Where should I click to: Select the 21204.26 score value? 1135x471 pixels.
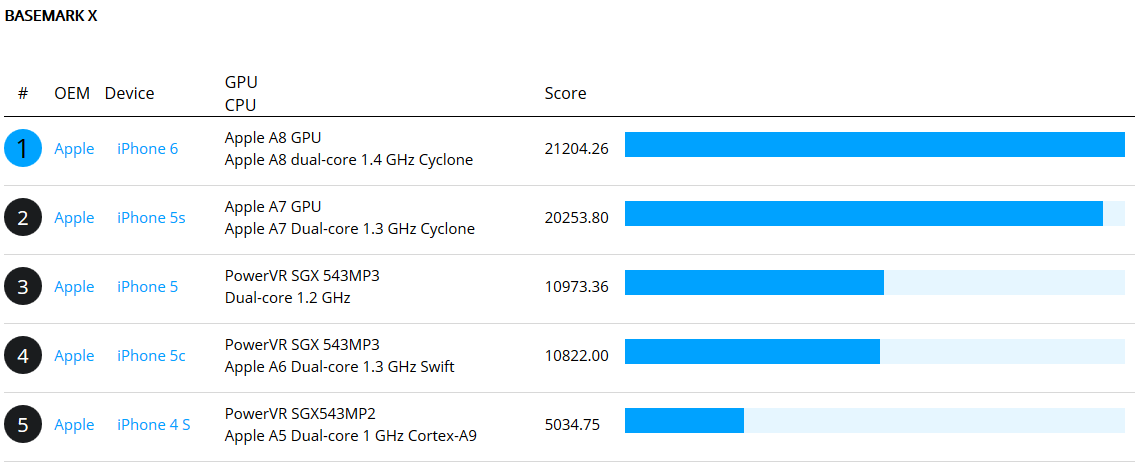click(x=576, y=148)
